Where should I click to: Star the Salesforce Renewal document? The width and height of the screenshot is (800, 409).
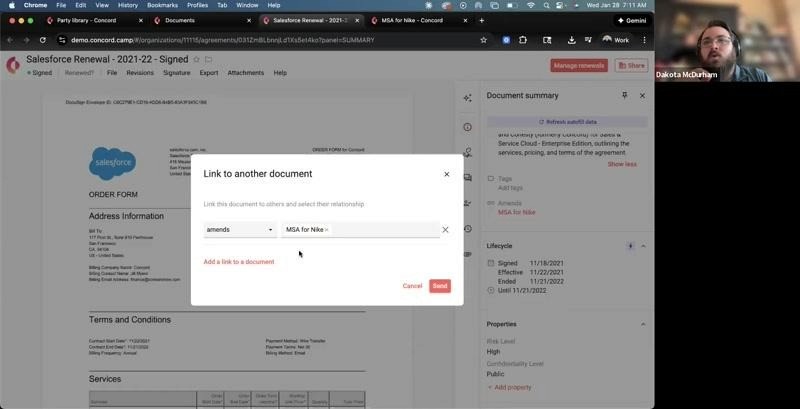click(x=196, y=60)
